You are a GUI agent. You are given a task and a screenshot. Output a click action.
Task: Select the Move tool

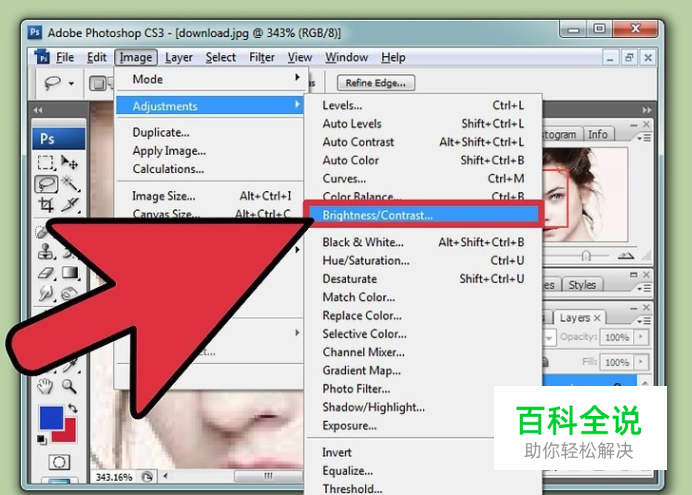[69, 163]
